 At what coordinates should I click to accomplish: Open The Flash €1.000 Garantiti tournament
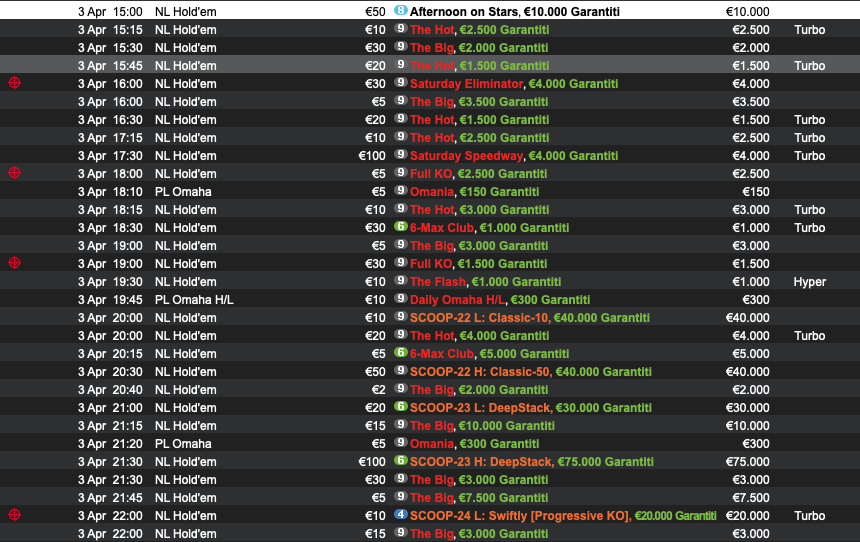[x=485, y=282]
